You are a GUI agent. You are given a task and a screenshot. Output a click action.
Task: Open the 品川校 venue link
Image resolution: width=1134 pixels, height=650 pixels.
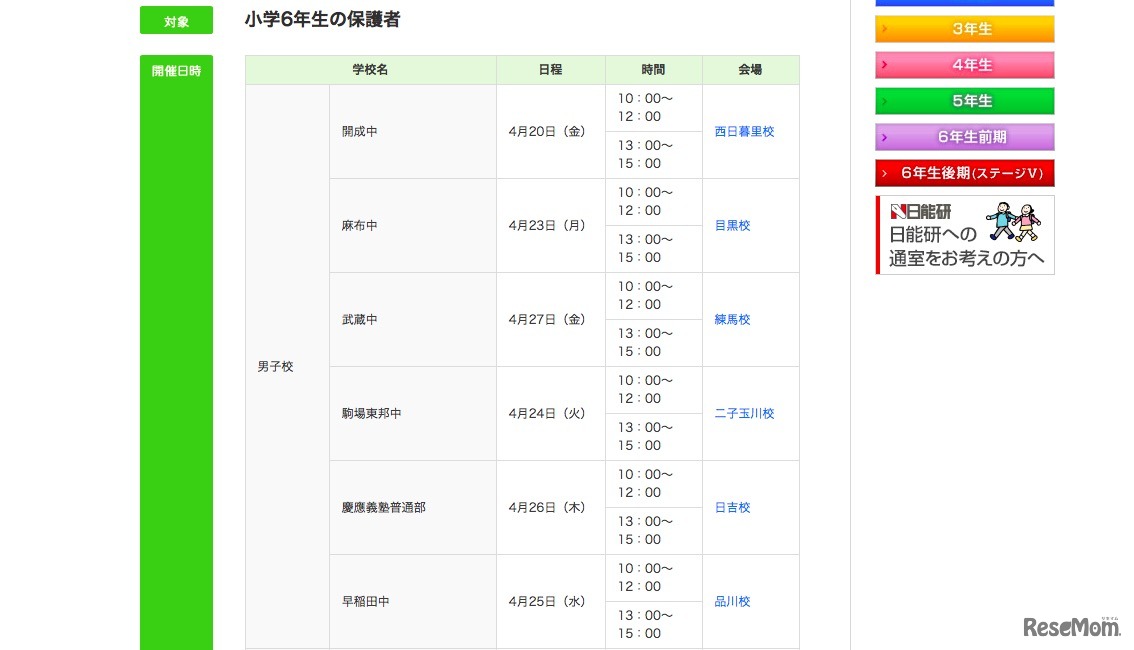[732, 601]
